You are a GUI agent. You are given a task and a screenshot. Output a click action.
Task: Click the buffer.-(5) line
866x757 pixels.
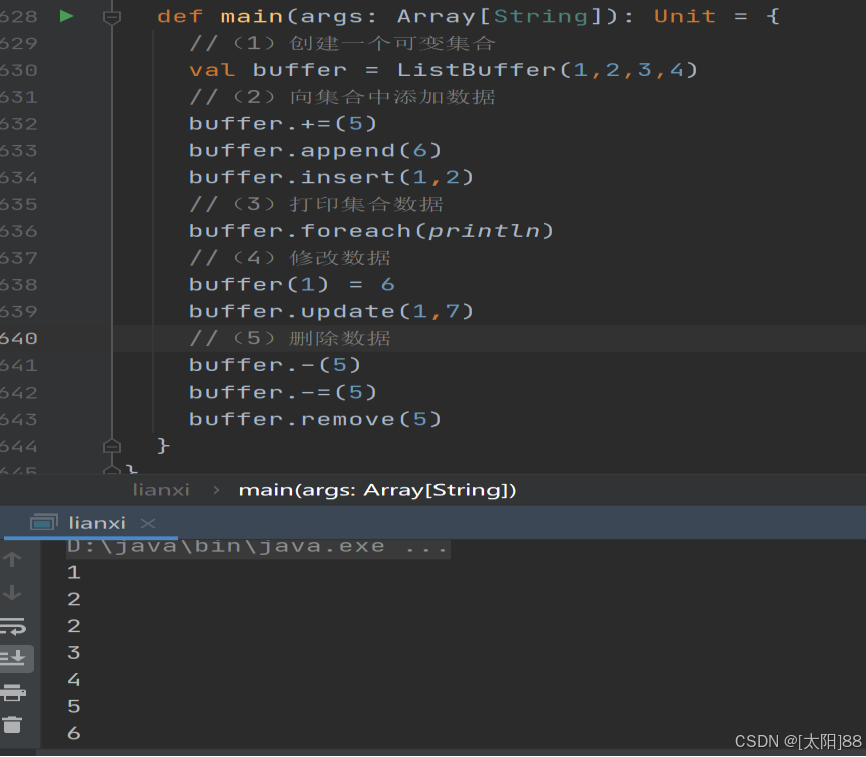coord(274,365)
